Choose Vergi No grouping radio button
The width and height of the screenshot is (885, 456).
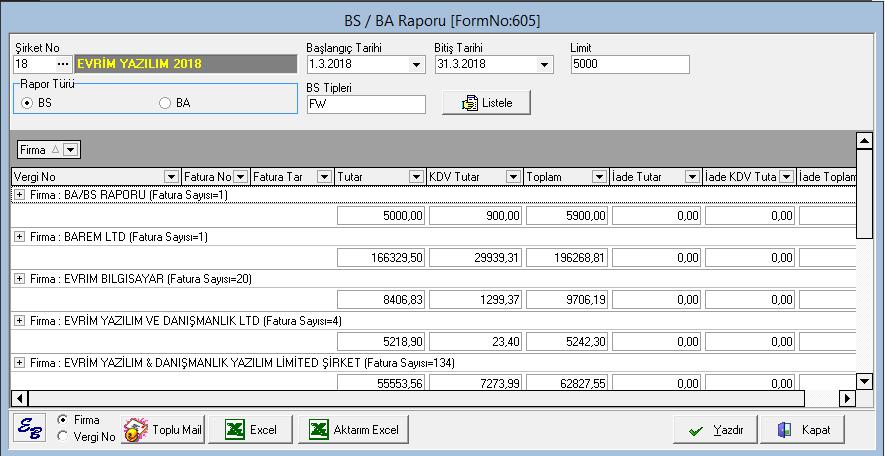63,436
